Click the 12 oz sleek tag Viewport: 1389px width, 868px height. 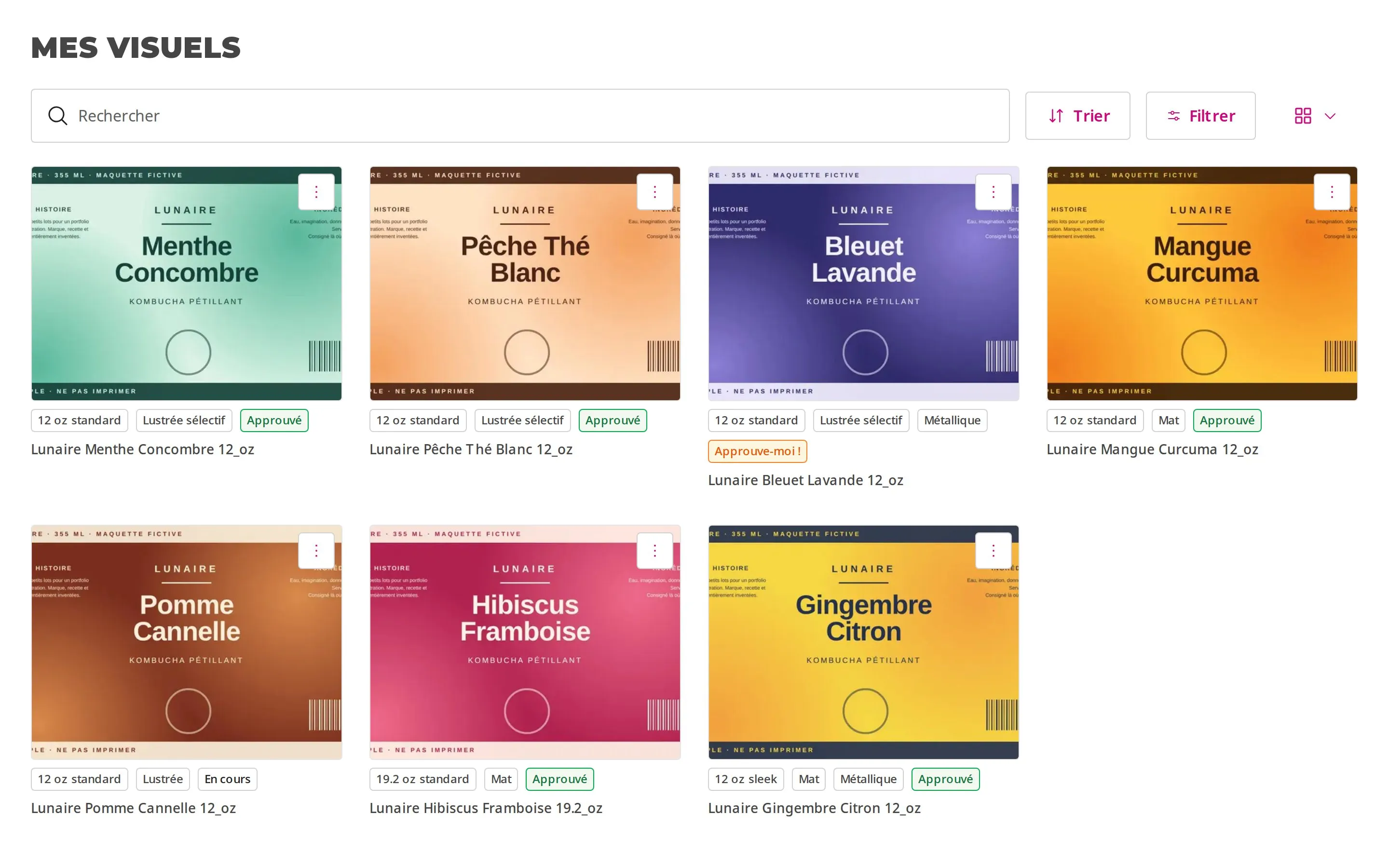tap(746, 779)
